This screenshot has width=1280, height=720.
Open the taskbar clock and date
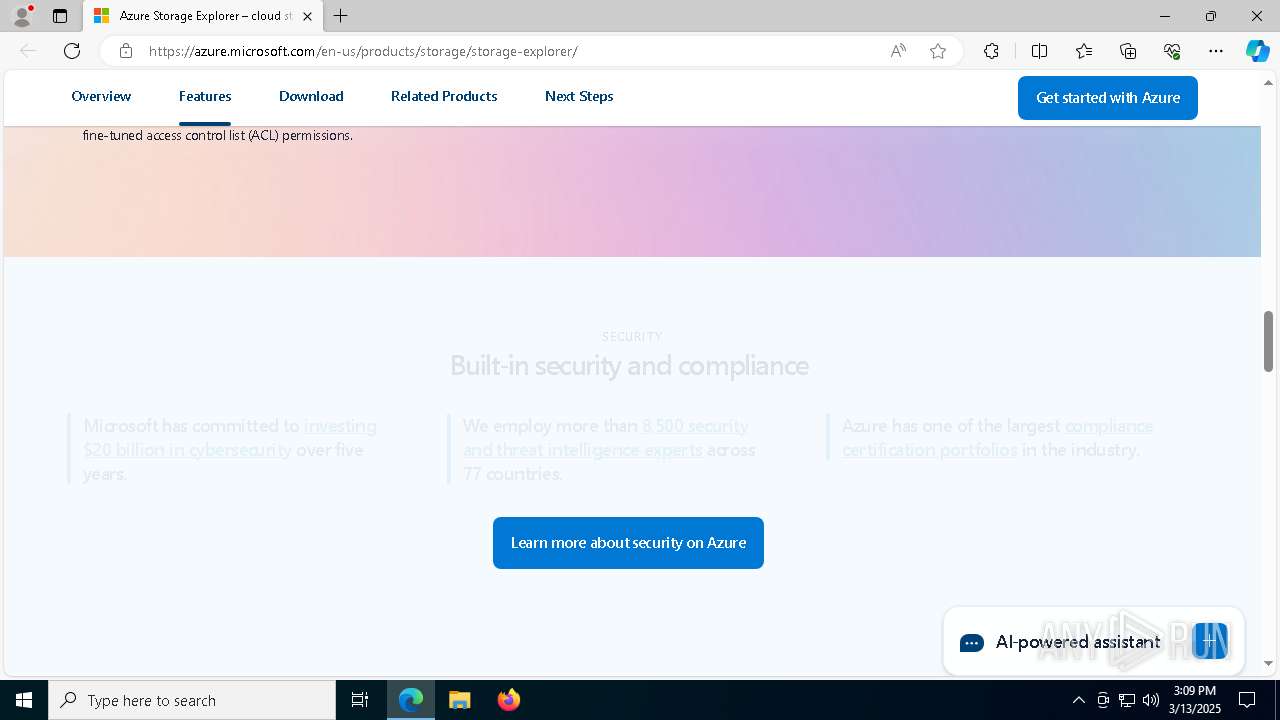[1195, 700]
